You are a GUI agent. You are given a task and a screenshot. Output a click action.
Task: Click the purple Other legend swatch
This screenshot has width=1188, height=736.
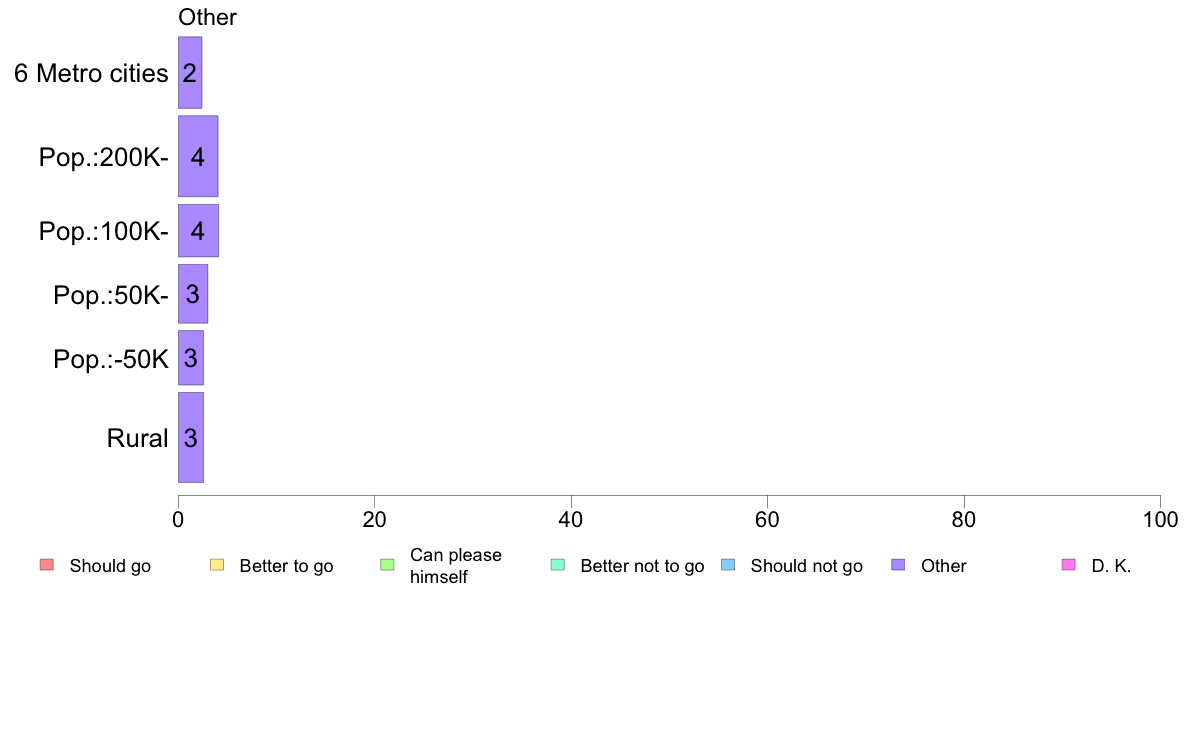point(899,565)
